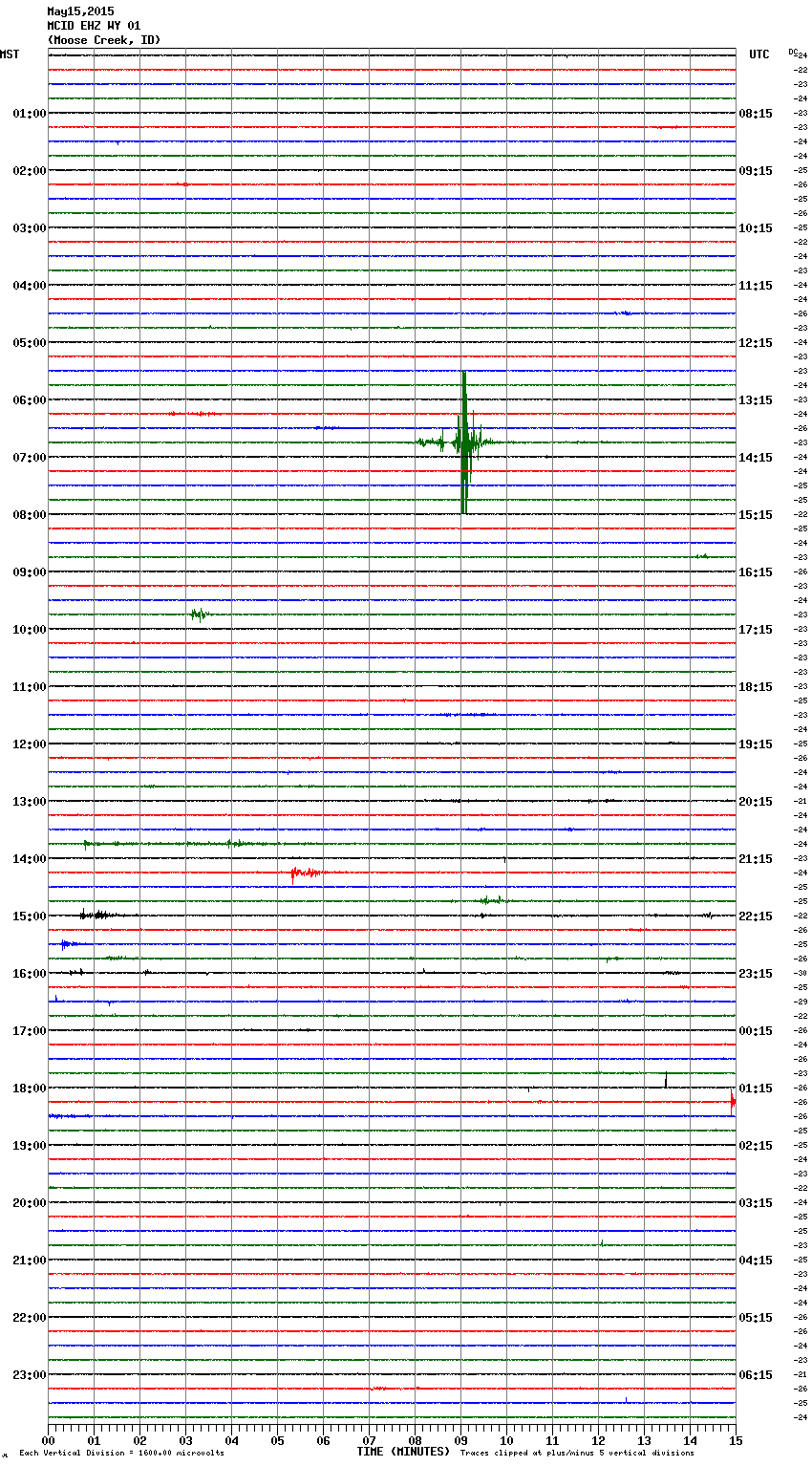
Task: Click the "04:15" UTC time label
Action: pos(756,1261)
